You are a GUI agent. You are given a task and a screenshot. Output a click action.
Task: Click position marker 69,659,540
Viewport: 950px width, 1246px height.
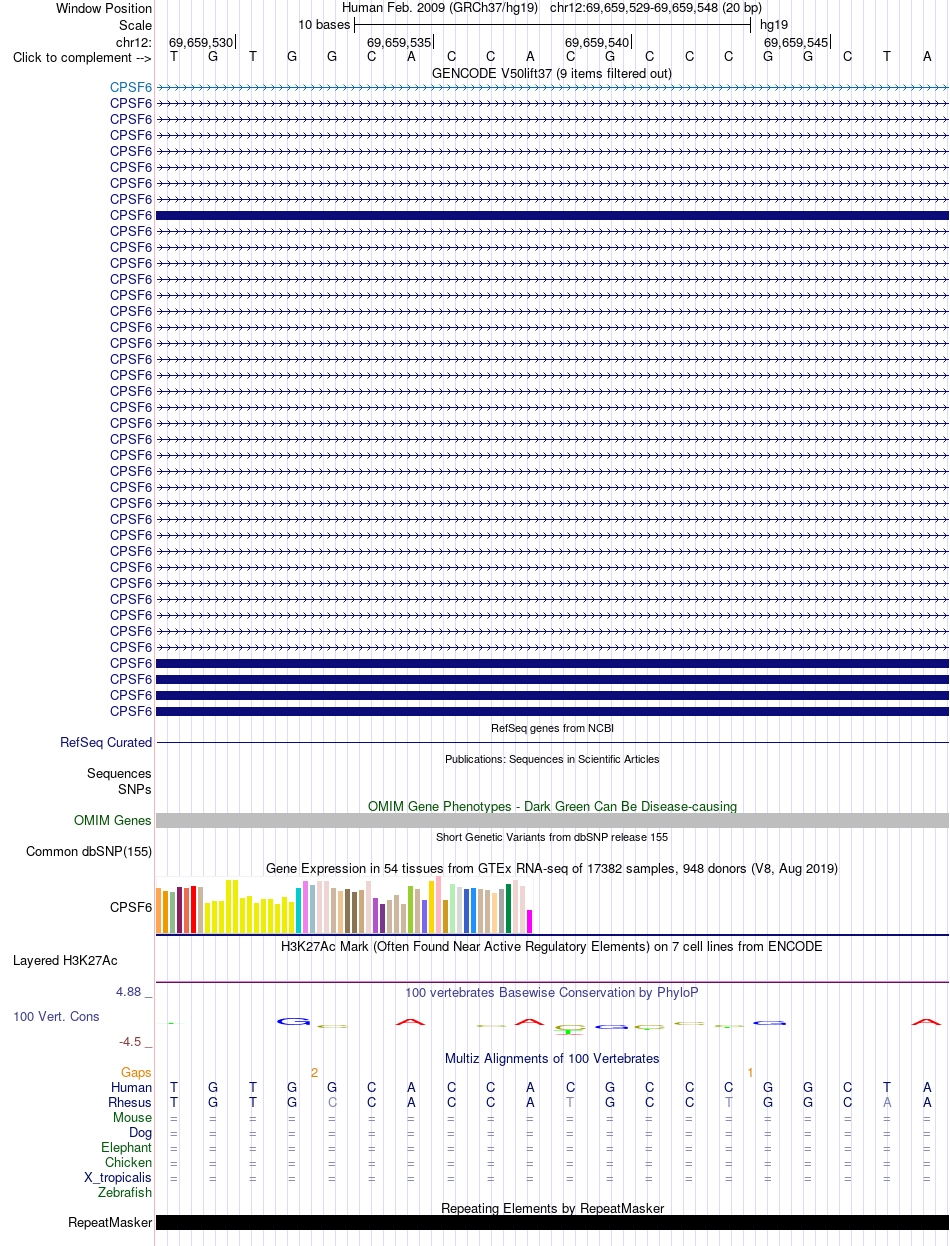click(598, 42)
